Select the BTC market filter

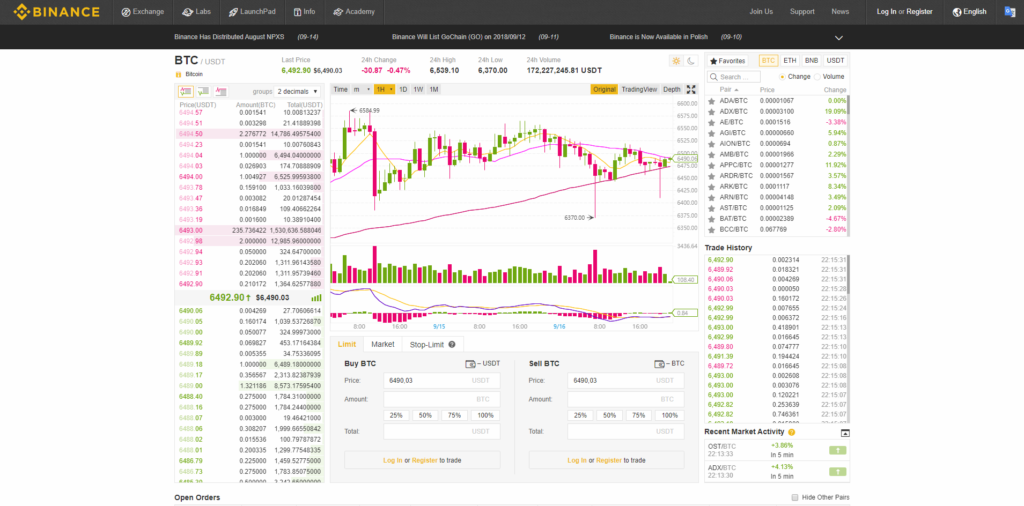[769, 61]
